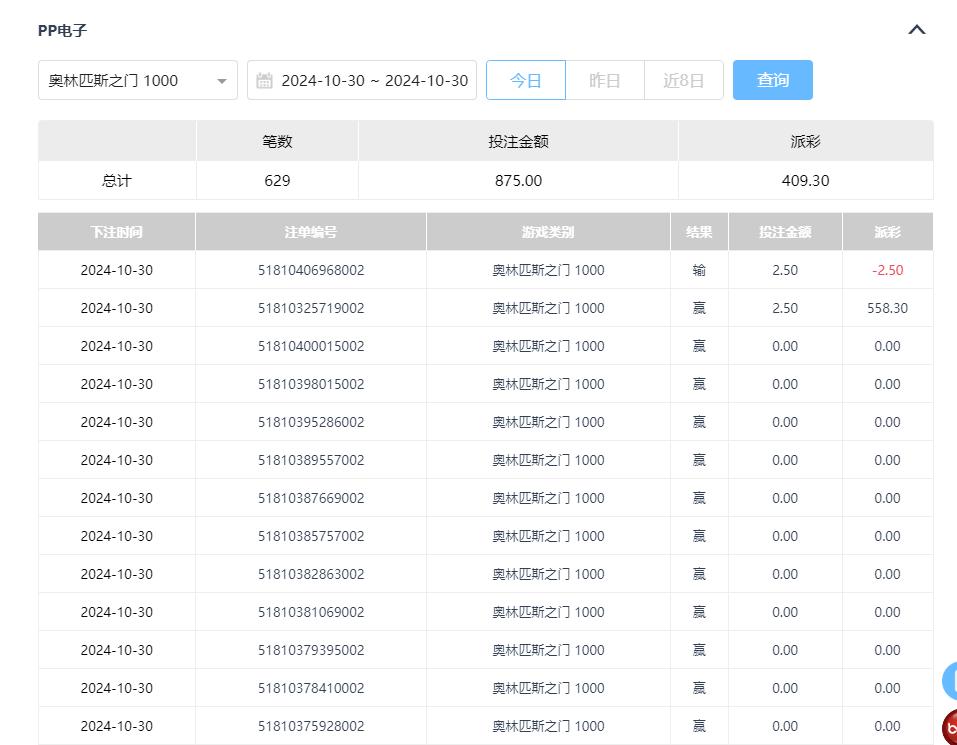The height and width of the screenshot is (745, 957).
Task: Click the calendar icon in date field
Action: pyautogui.click(x=264, y=81)
